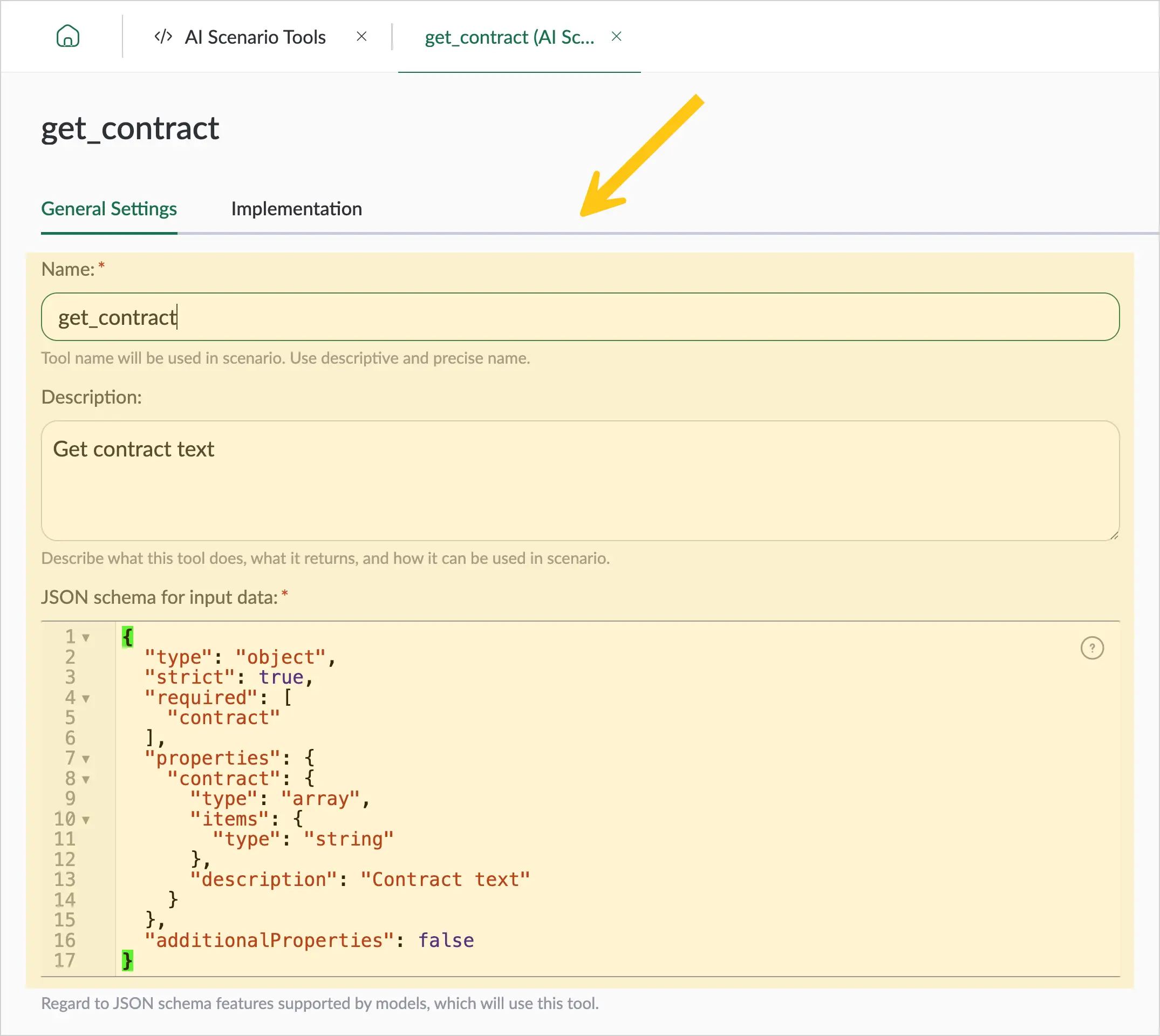Screen dimensions: 1160x1036
Task: Click the code icon on AI Scenario Tools tab
Action: click(163, 37)
